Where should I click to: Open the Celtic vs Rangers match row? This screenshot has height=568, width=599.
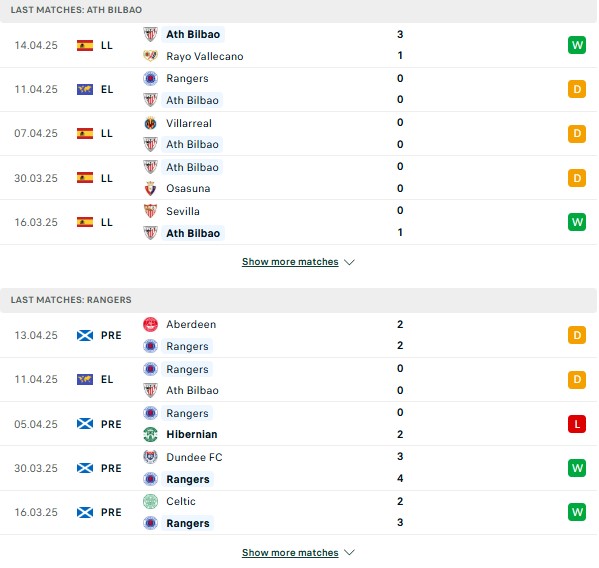298,512
